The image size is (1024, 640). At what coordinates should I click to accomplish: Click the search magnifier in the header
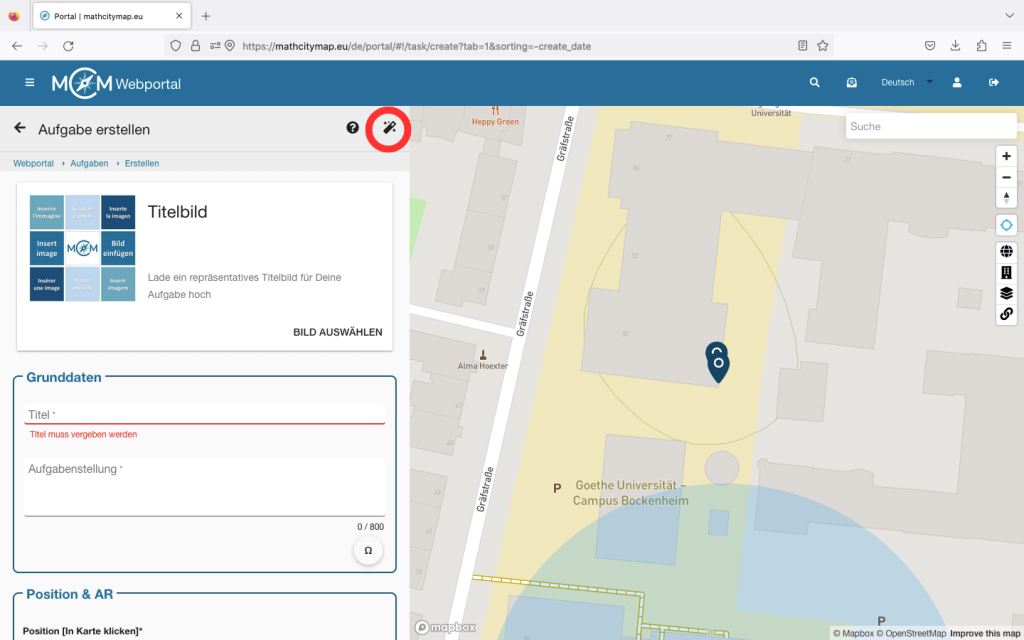coord(814,83)
